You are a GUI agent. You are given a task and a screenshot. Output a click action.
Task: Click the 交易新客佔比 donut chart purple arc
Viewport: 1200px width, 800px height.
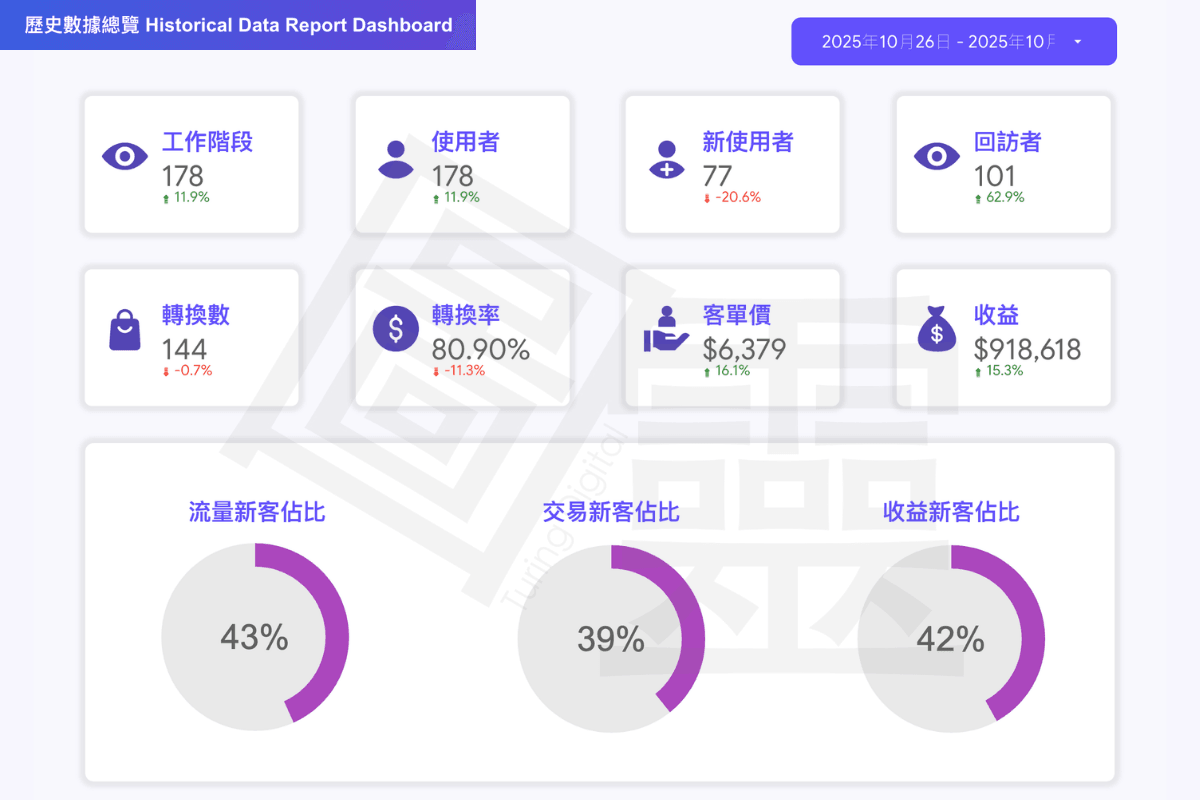click(692, 620)
